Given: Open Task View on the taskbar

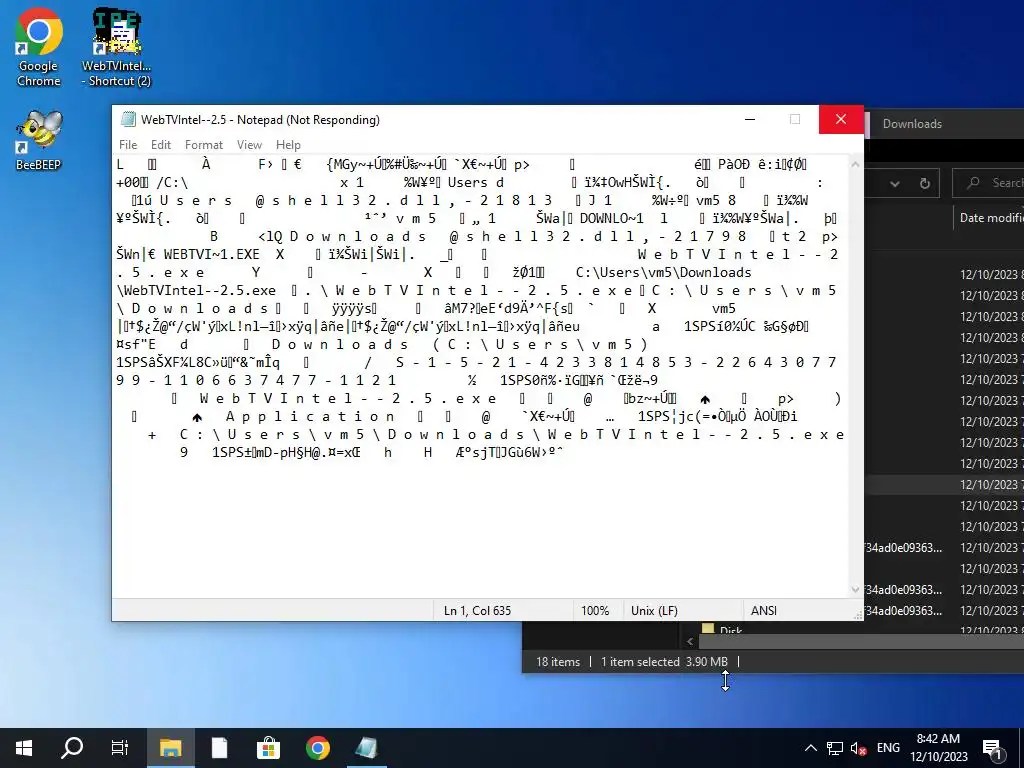Looking at the screenshot, I should pyautogui.click(x=120, y=748).
